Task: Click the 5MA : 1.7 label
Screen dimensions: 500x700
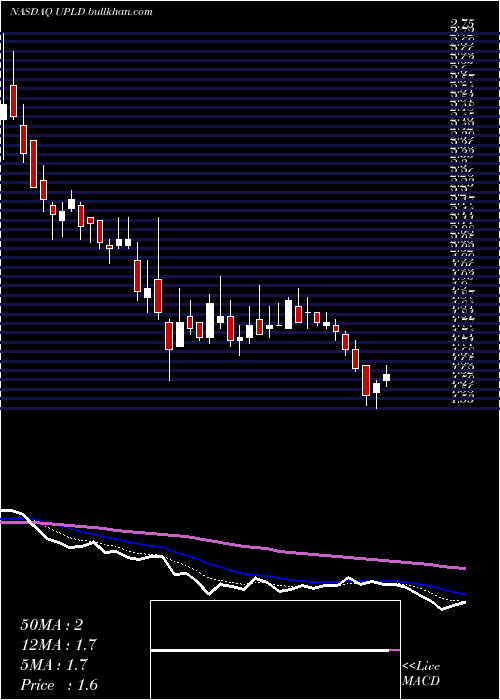Action: [54, 665]
